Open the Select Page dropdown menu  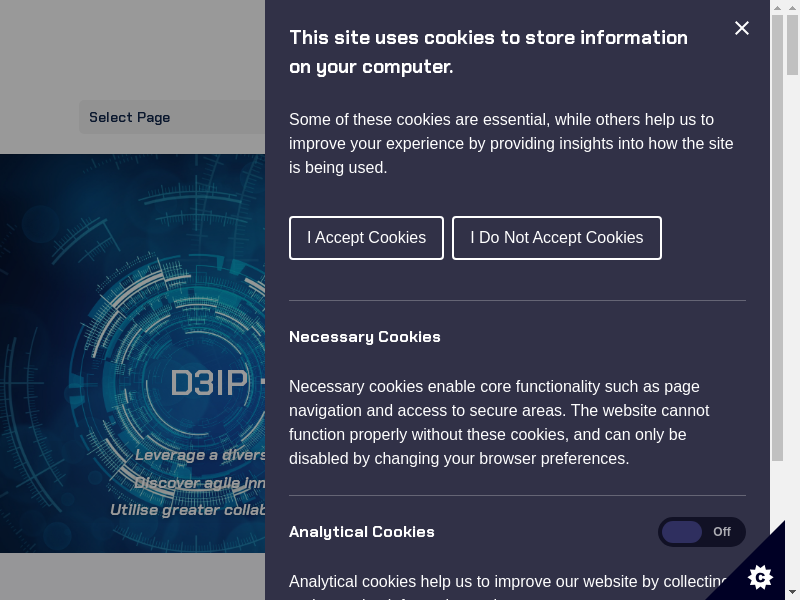(172, 117)
